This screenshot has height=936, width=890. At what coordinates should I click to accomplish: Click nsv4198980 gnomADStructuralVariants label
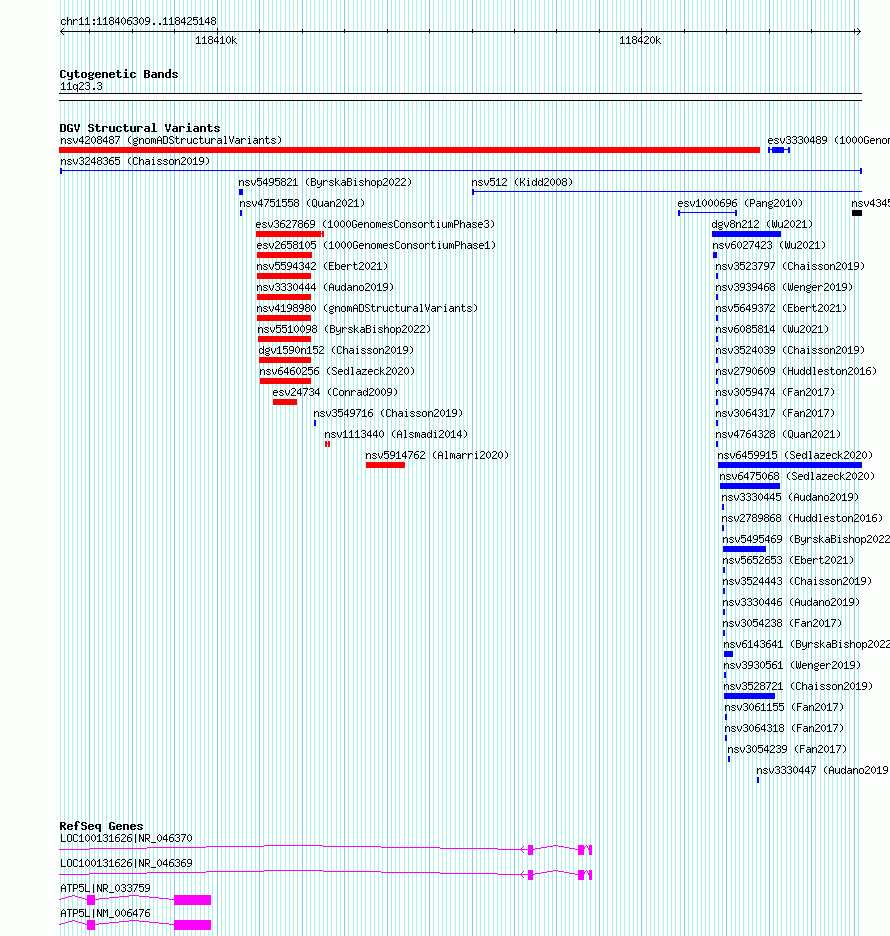click(367, 308)
